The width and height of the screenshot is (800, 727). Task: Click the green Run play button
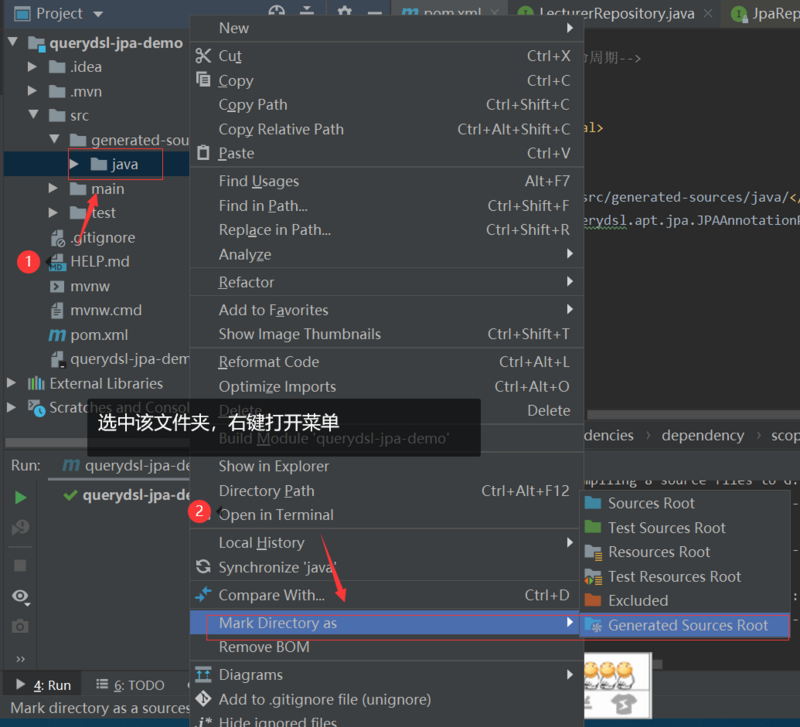click(20, 497)
